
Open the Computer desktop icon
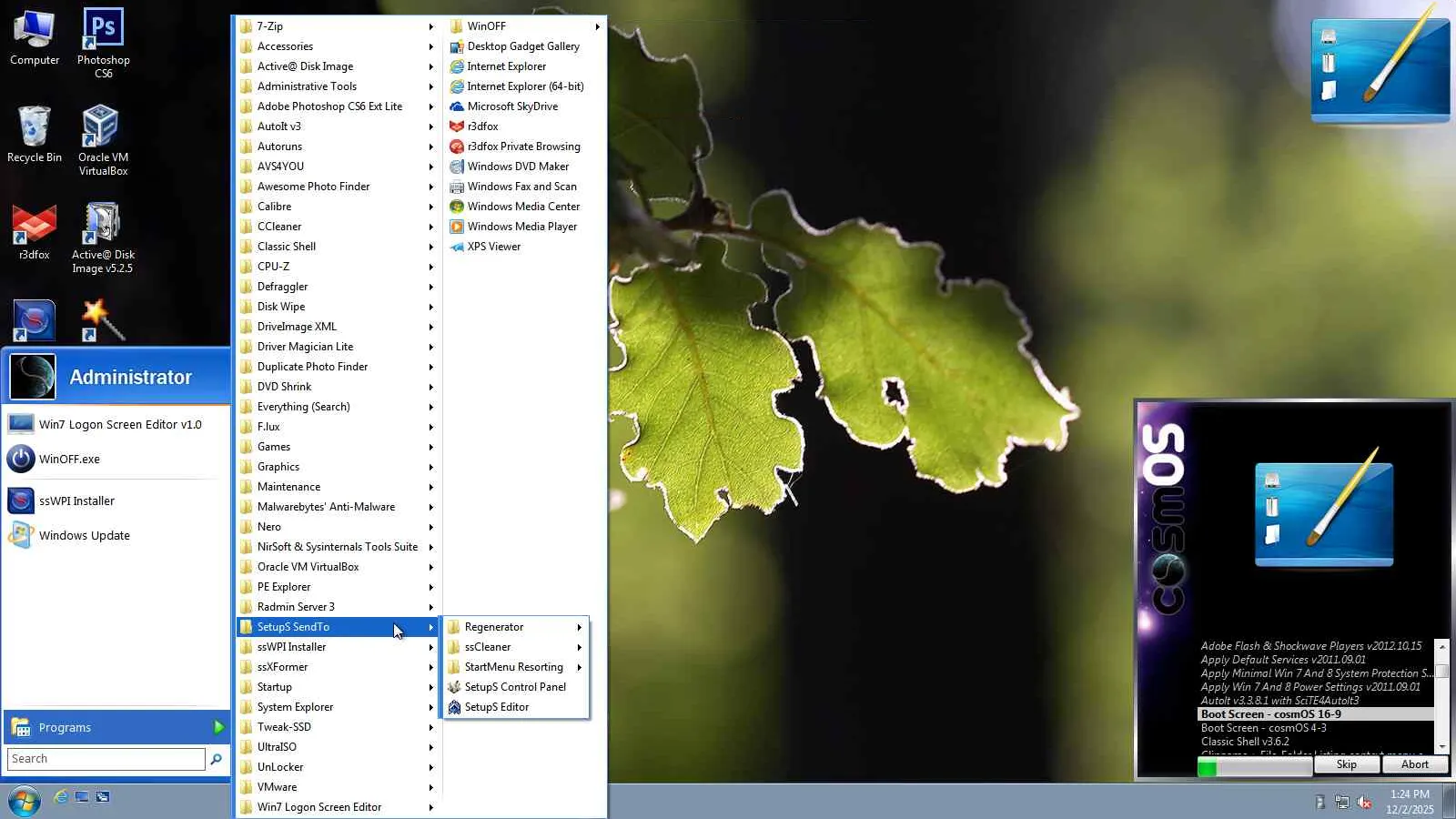(x=35, y=39)
